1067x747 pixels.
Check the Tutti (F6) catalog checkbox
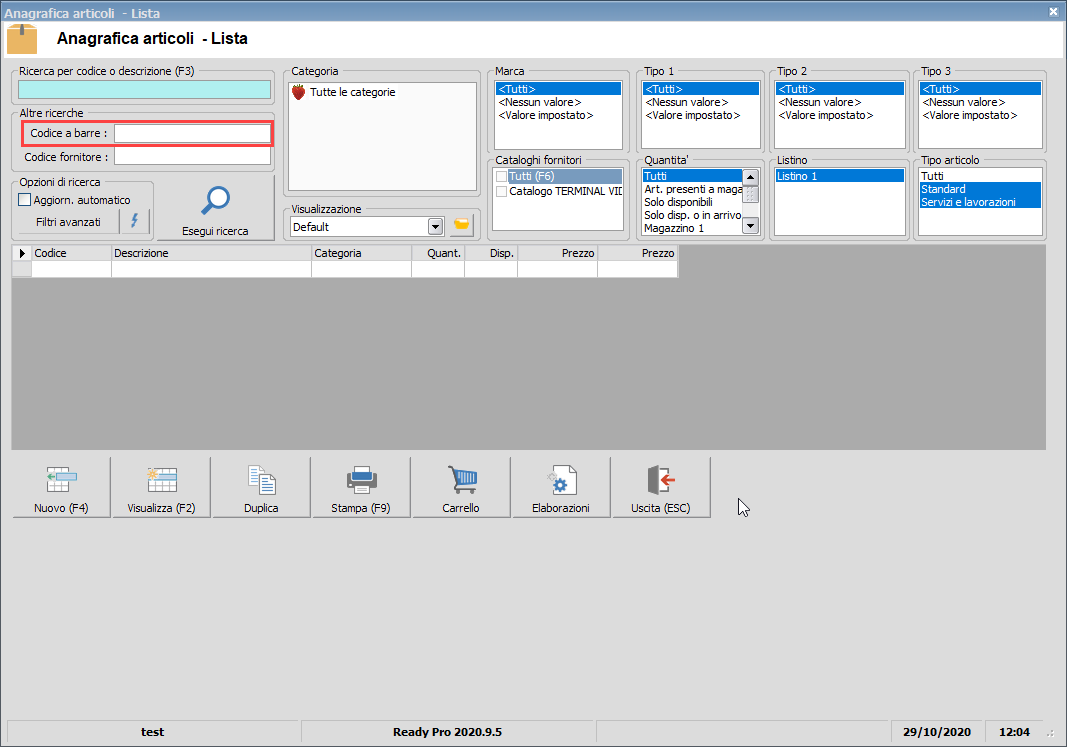(501, 176)
